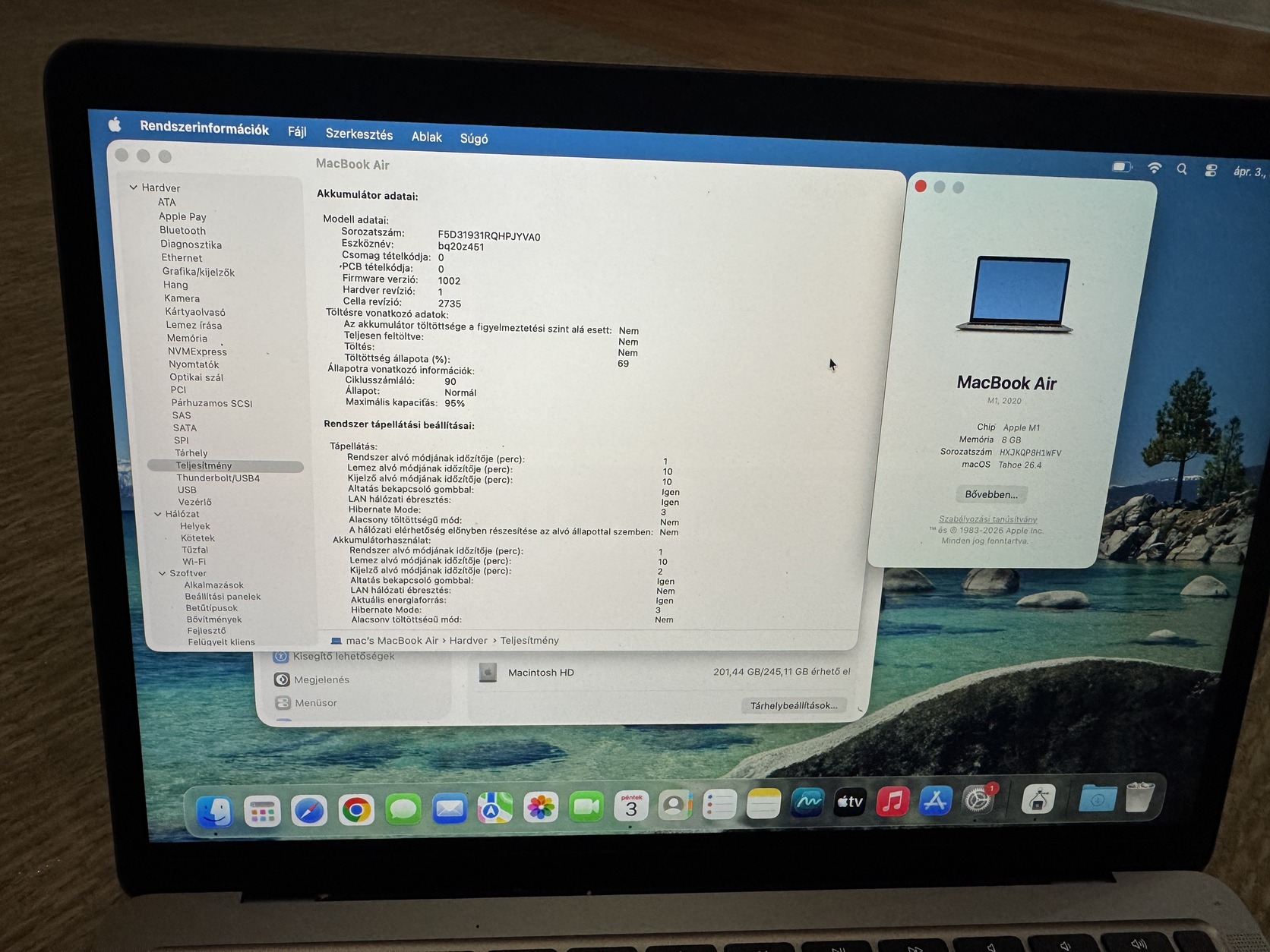The height and width of the screenshot is (952, 1270).
Task: Open Finder from the Dock
Action: (x=215, y=811)
